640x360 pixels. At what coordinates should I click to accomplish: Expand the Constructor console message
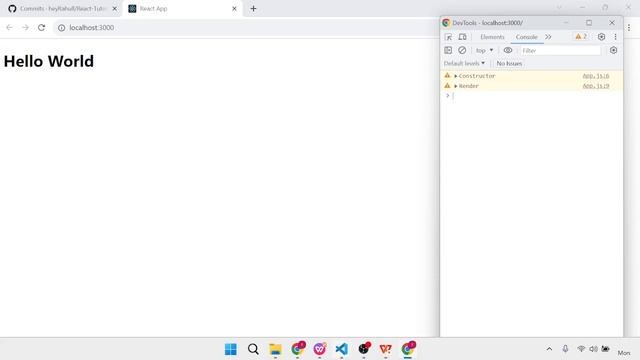pos(456,76)
